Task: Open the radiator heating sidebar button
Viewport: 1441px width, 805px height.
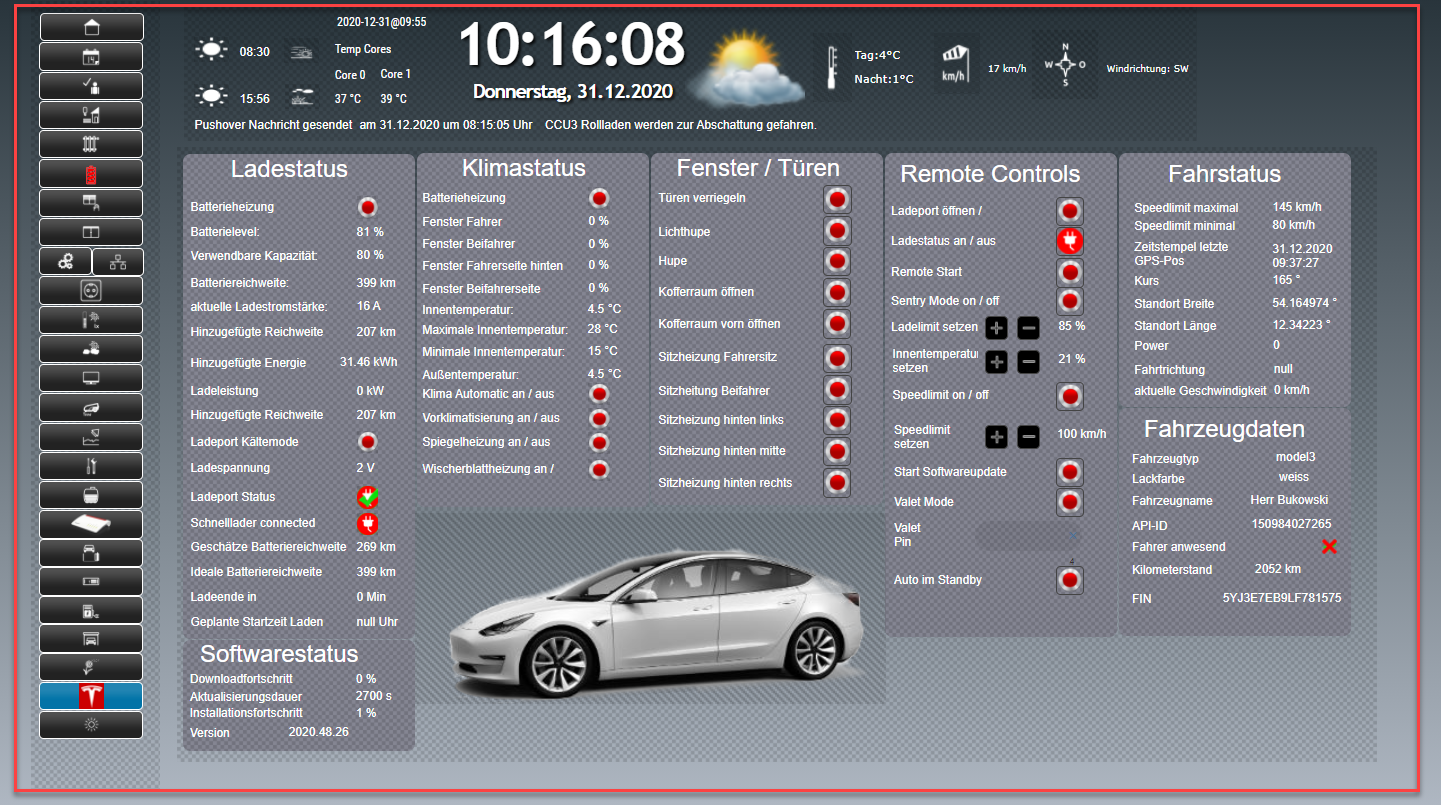Action: click(x=91, y=144)
